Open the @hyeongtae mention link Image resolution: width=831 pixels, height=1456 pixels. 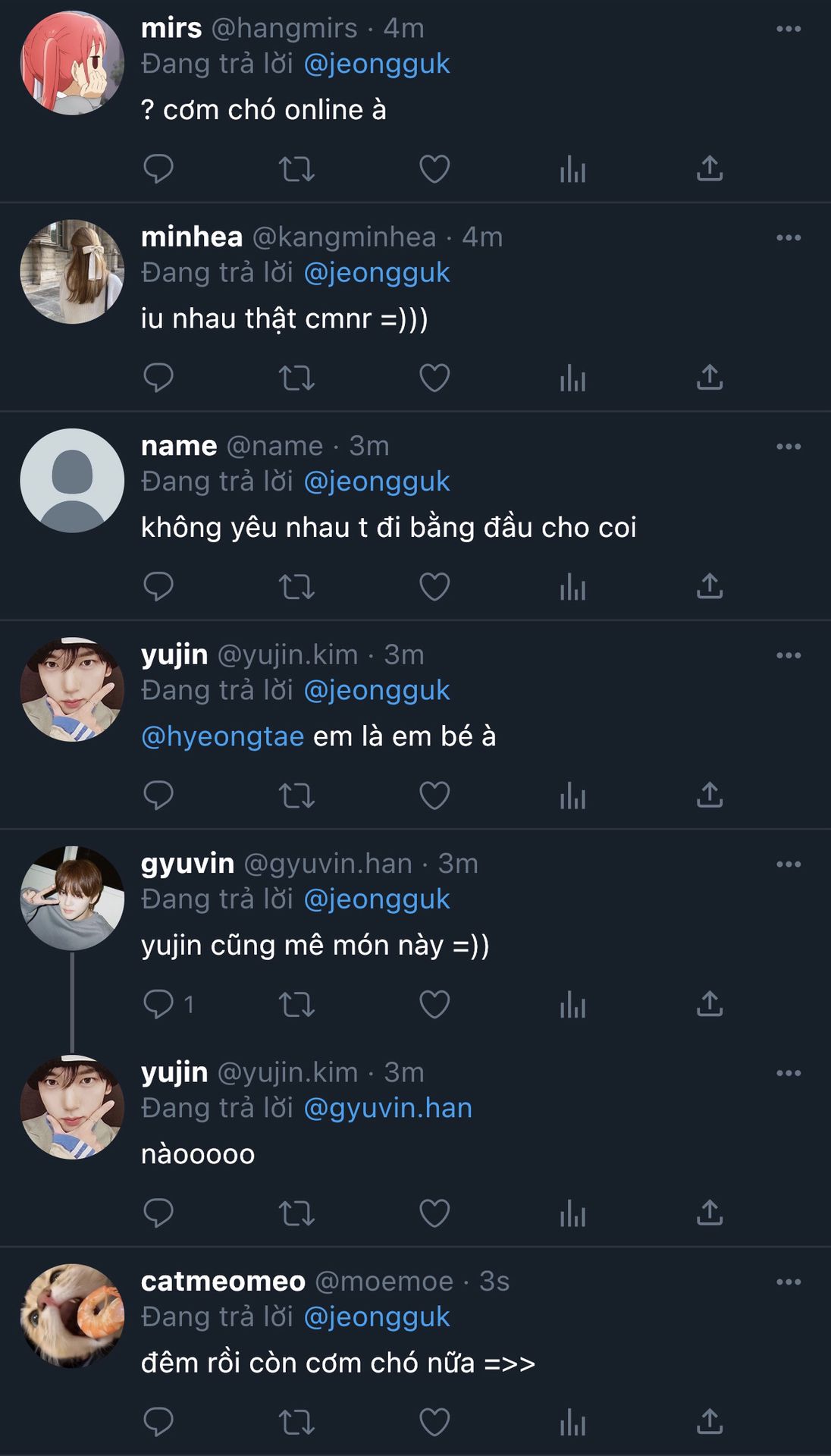tap(223, 736)
